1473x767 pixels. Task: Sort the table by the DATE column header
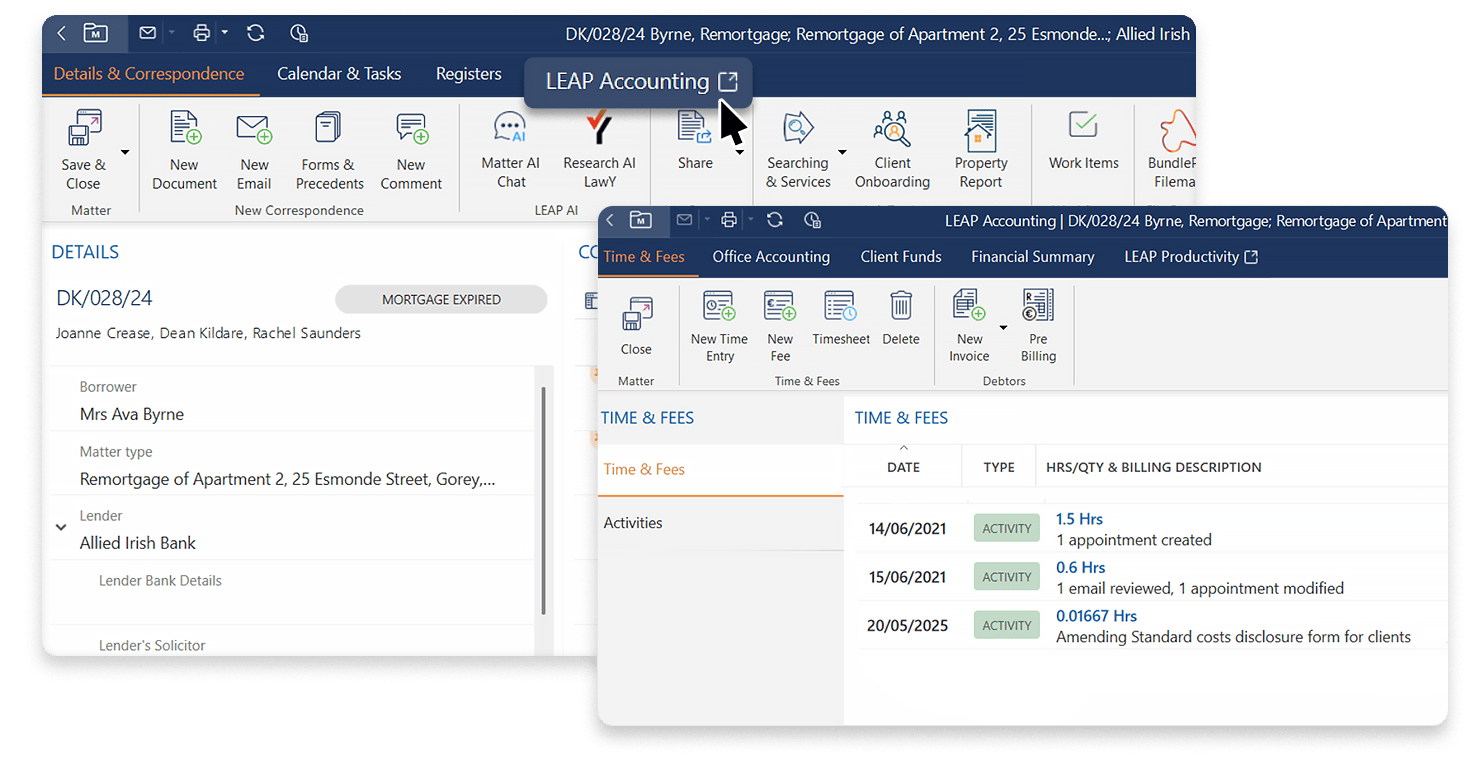point(903,467)
